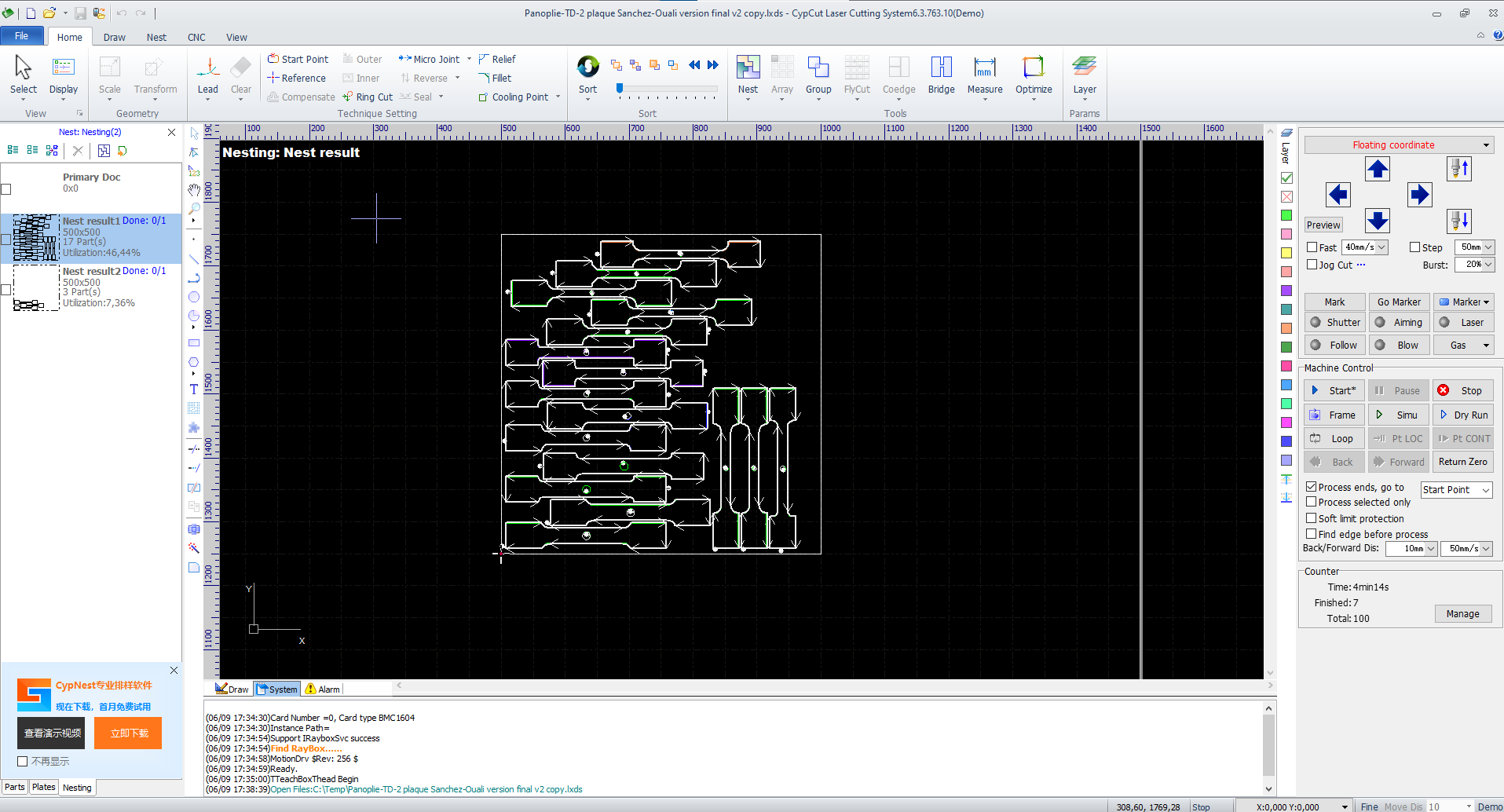Click the Return Zero button
The image size is (1504, 812).
coord(1463,462)
